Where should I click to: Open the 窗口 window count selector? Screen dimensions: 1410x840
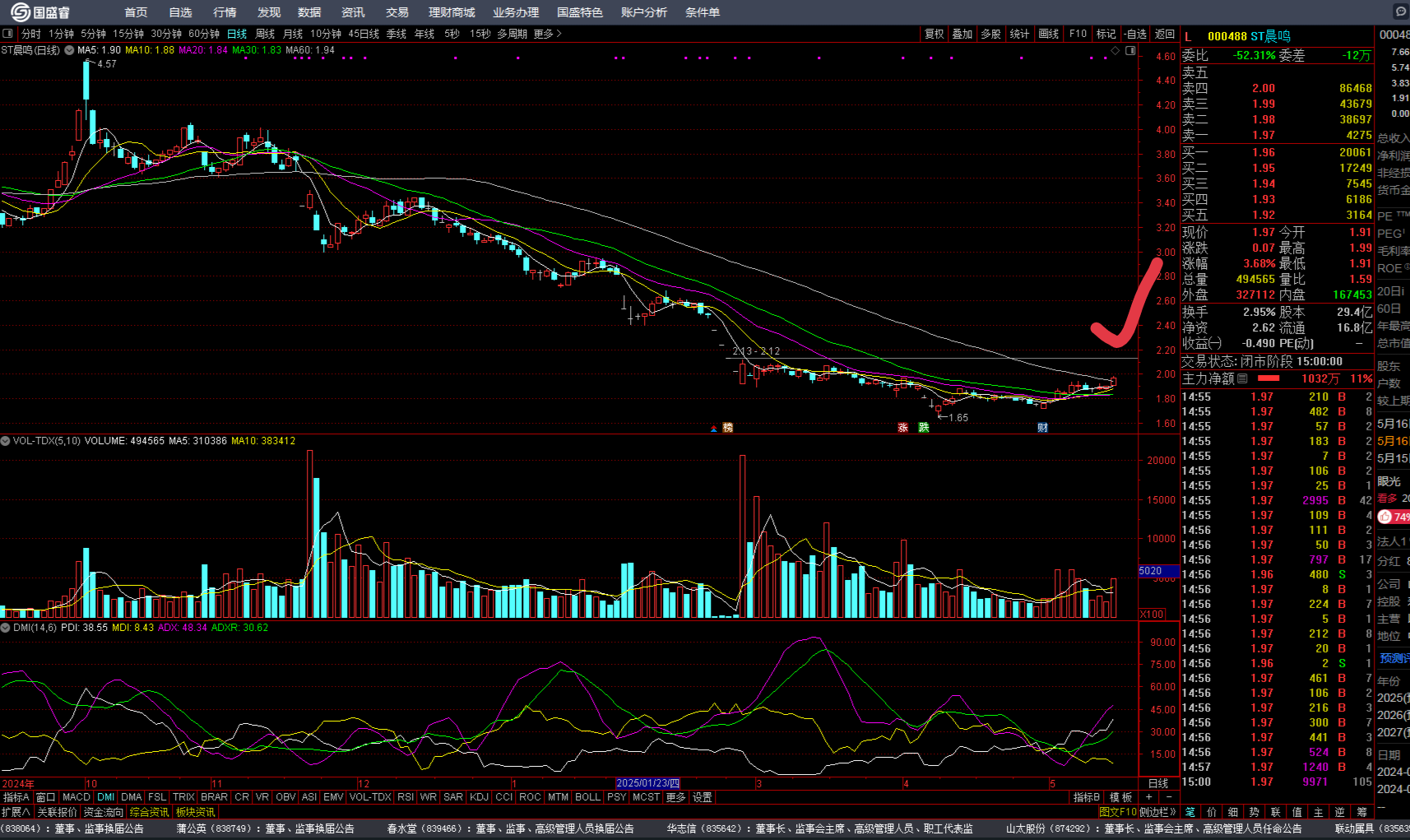coord(45,797)
